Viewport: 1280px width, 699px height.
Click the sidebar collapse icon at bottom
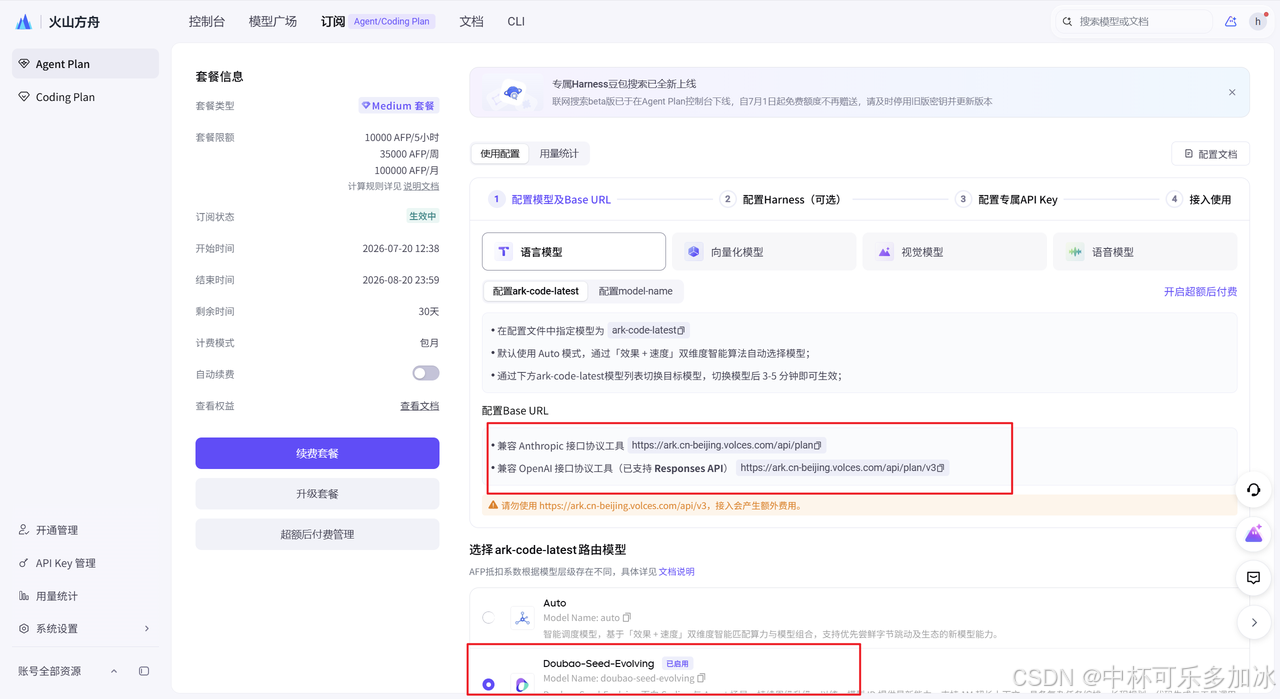pyautogui.click(x=144, y=671)
